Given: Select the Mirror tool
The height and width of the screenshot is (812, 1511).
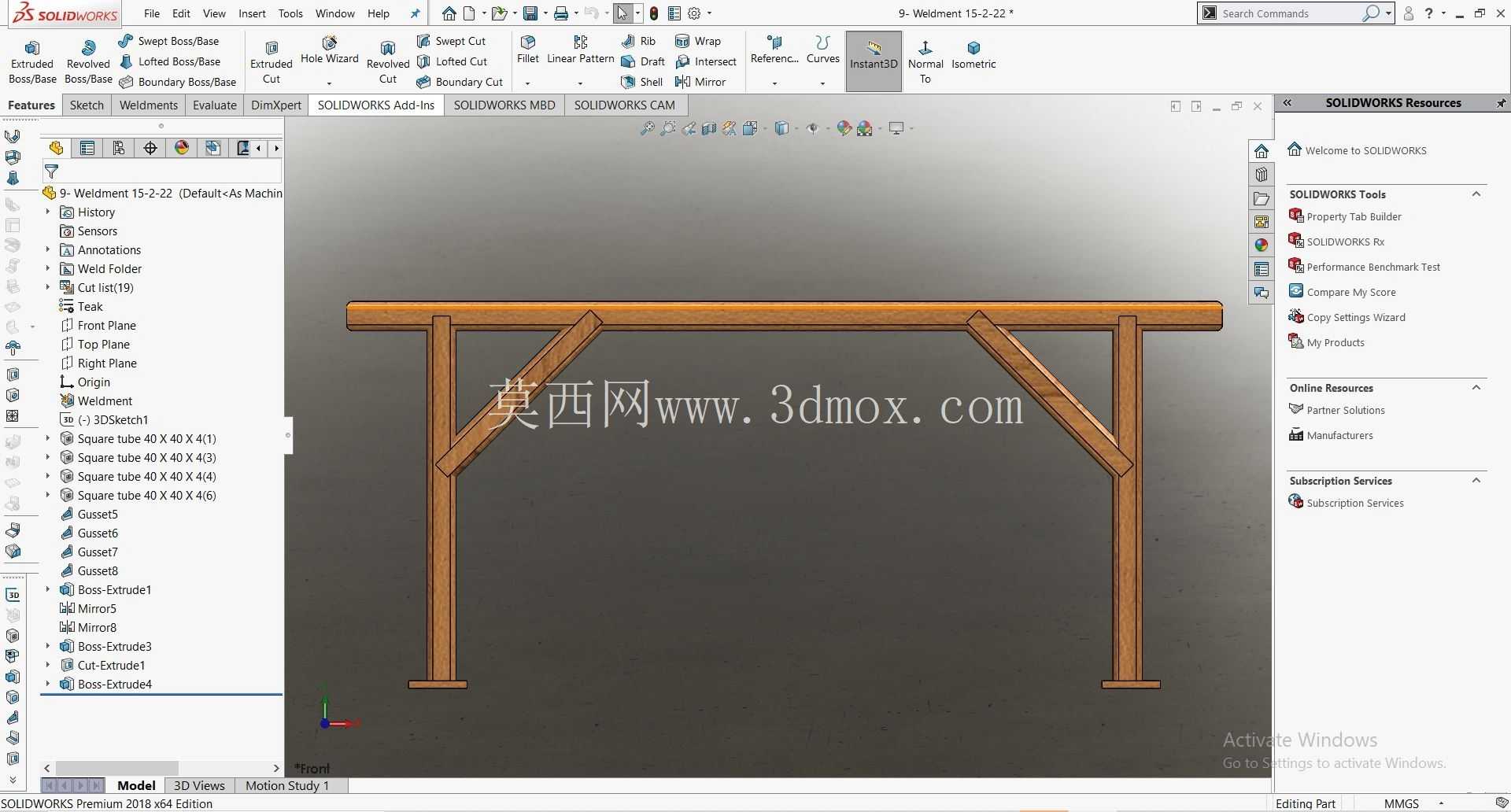Looking at the screenshot, I should [x=700, y=82].
